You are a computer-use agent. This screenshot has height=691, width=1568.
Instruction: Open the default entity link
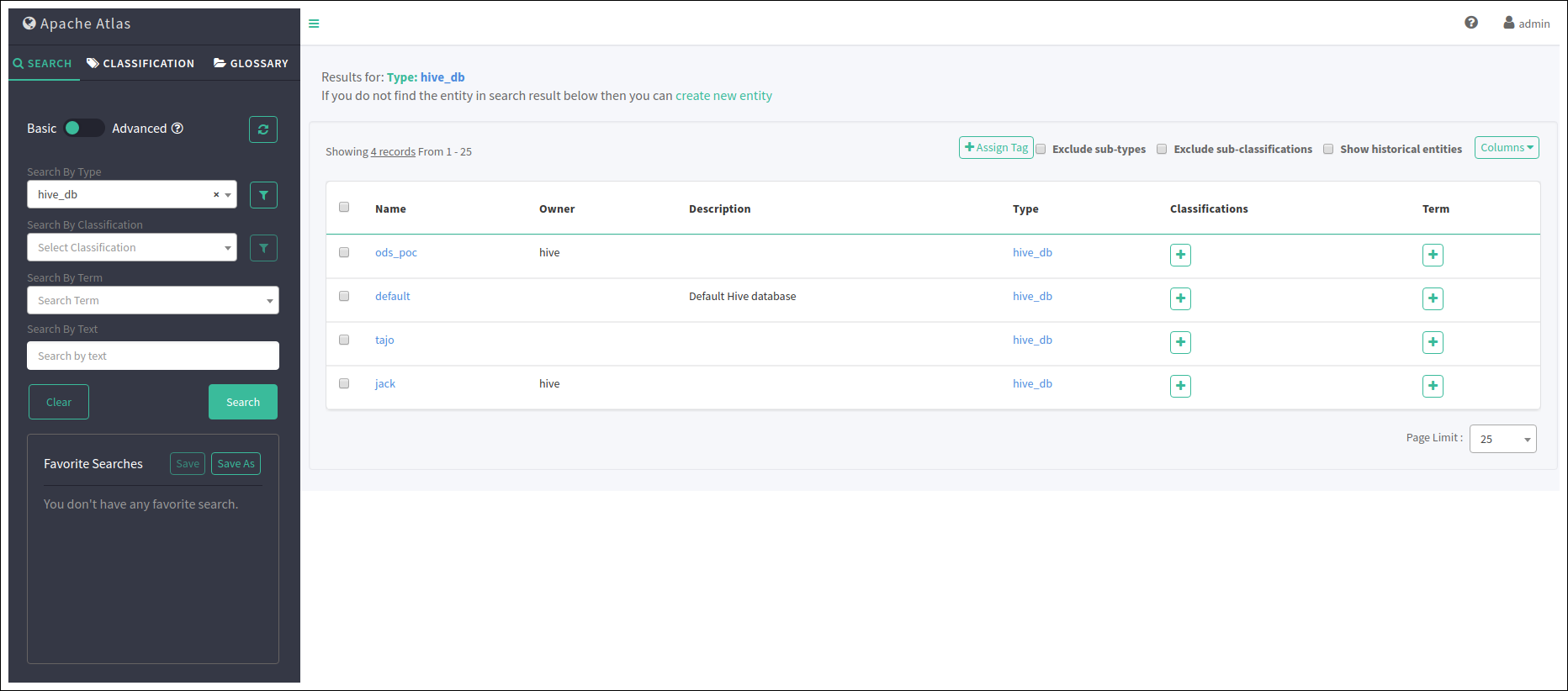point(393,296)
